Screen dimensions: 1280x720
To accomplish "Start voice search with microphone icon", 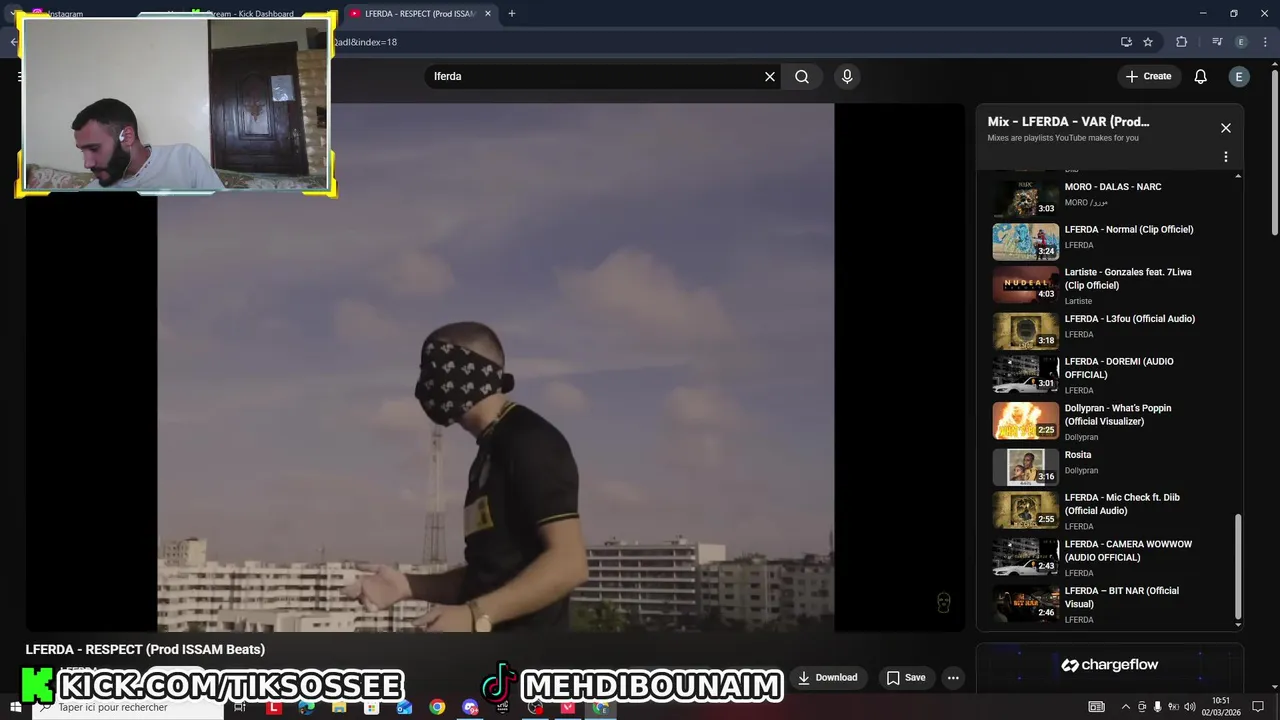I will [847, 76].
